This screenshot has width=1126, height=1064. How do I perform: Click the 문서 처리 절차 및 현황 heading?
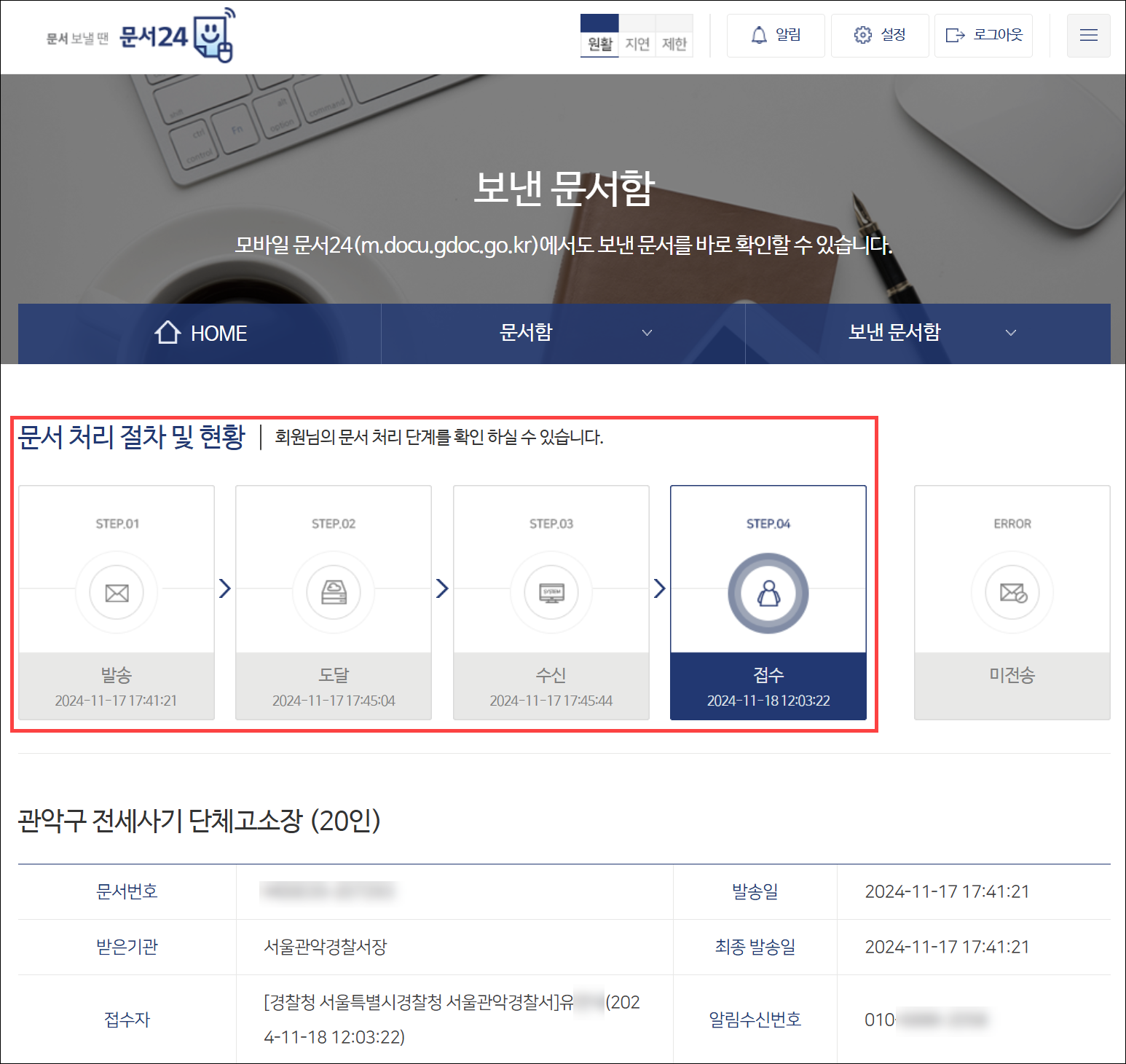(x=132, y=437)
